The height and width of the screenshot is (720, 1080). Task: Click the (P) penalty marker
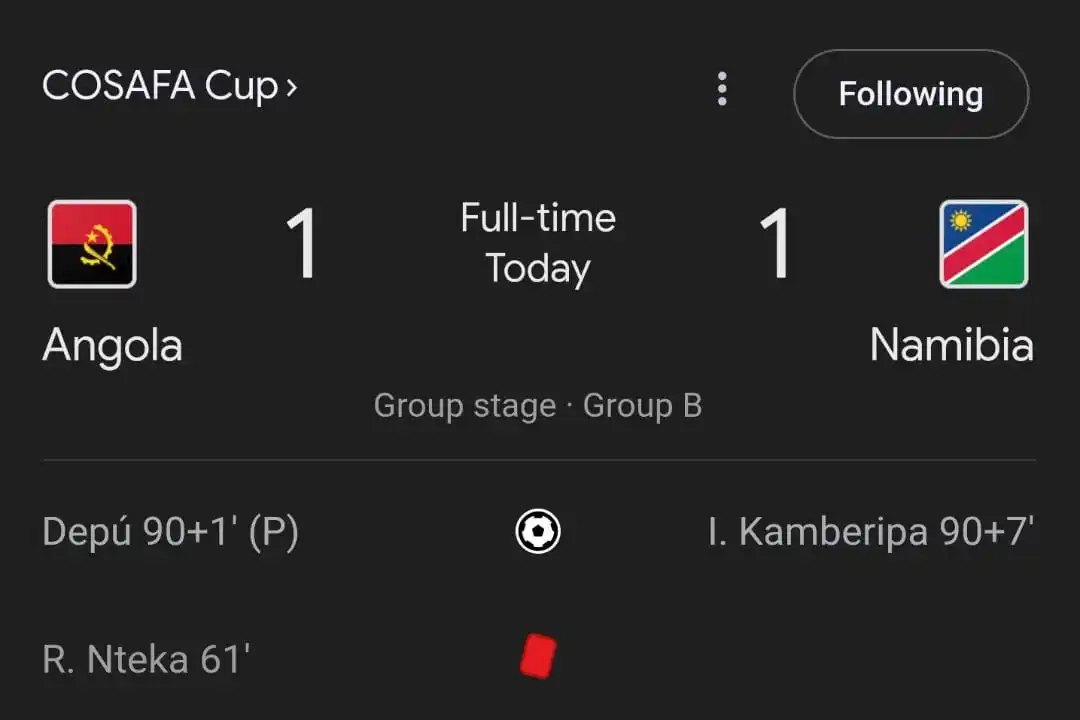[273, 533]
